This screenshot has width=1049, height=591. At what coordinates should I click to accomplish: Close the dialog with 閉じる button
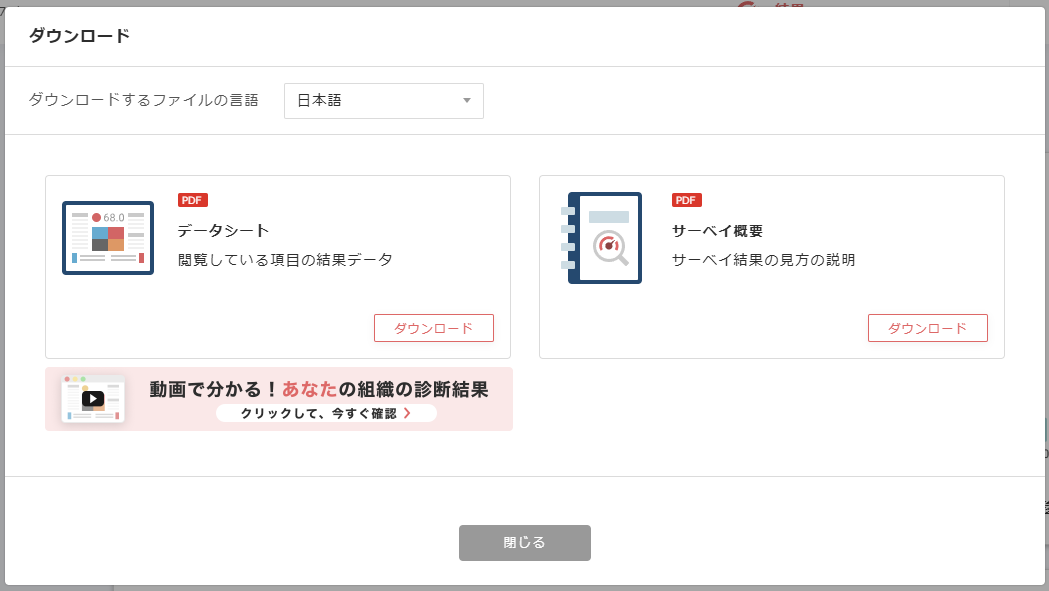(x=524, y=543)
